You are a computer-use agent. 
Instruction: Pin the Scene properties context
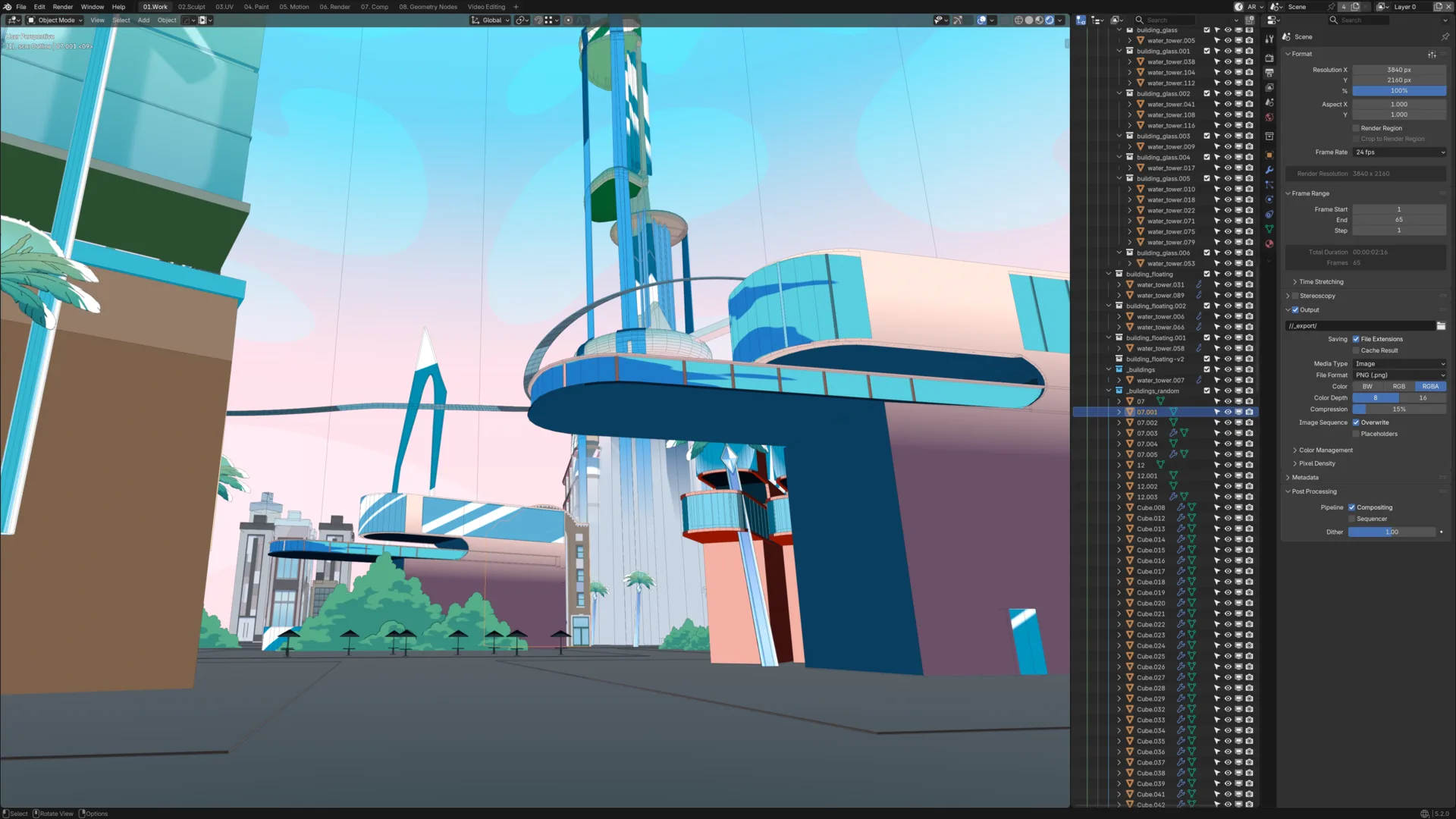(1445, 37)
